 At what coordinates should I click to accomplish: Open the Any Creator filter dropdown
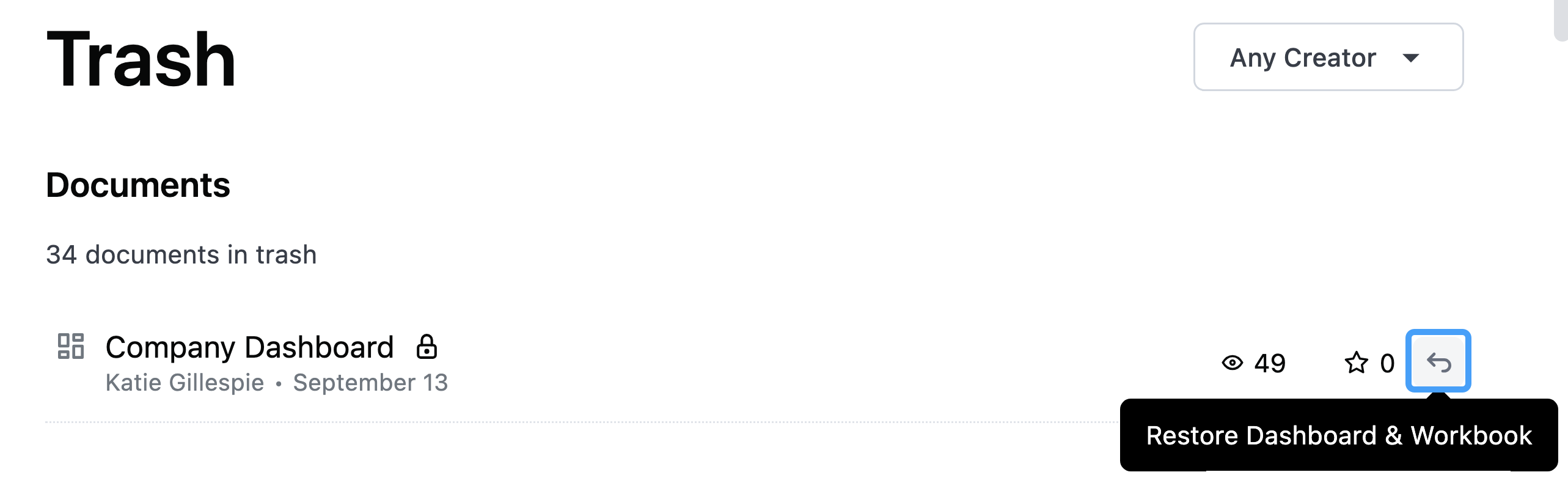click(1328, 57)
